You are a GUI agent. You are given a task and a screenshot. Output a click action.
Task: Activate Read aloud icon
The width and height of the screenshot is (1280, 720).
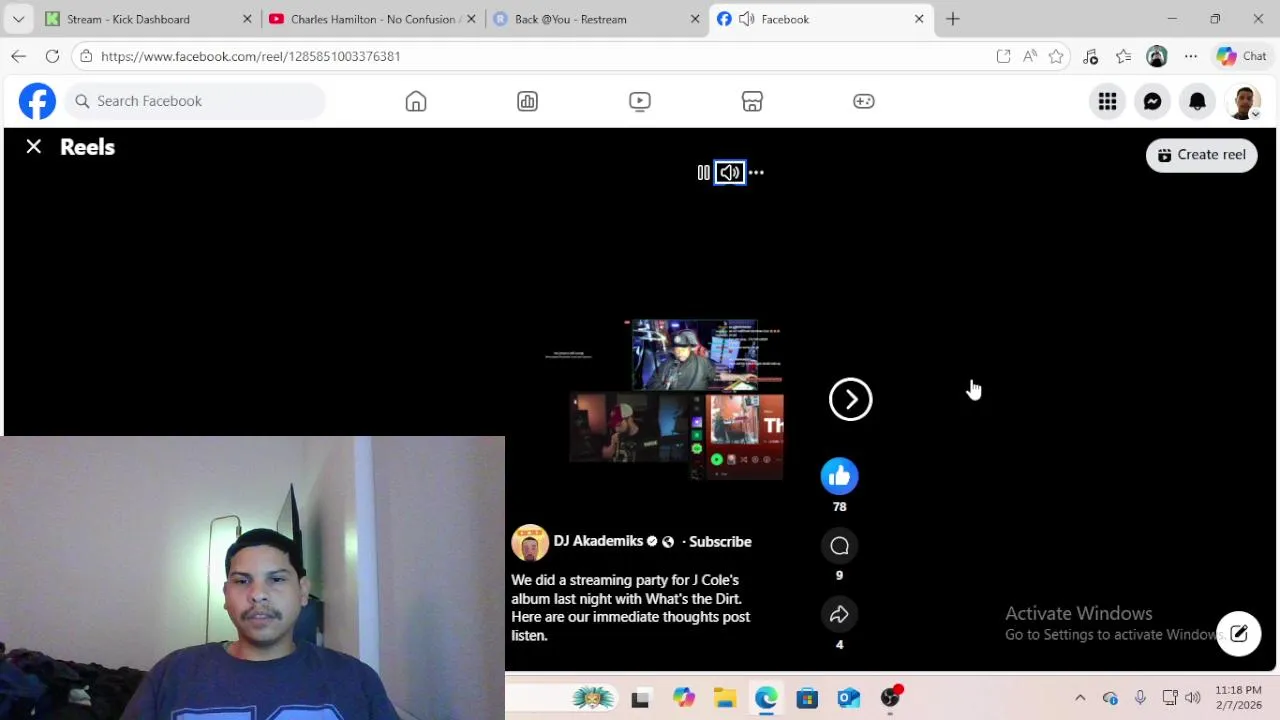tap(1030, 56)
